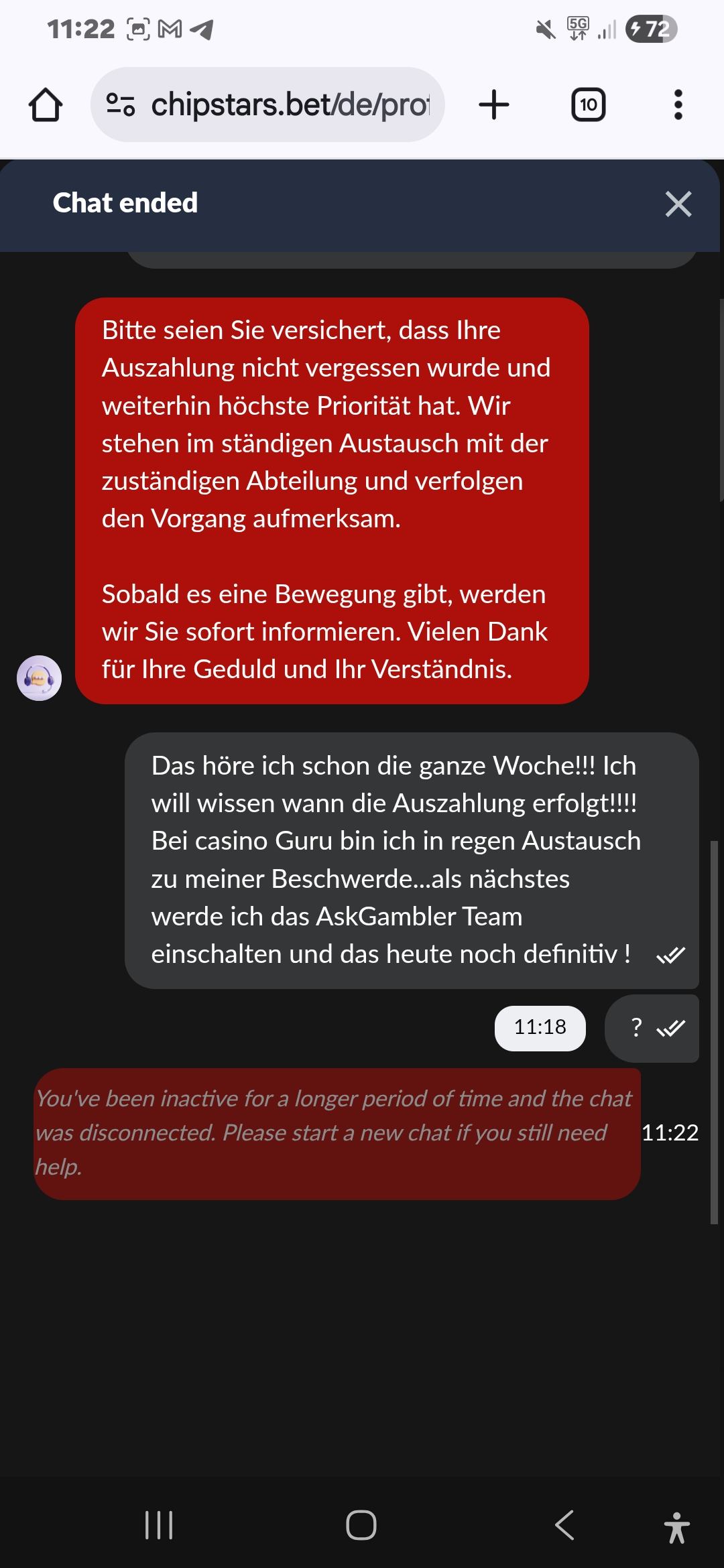Tap the support agent avatar
The width and height of the screenshot is (724, 1568).
(x=39, y=678)
